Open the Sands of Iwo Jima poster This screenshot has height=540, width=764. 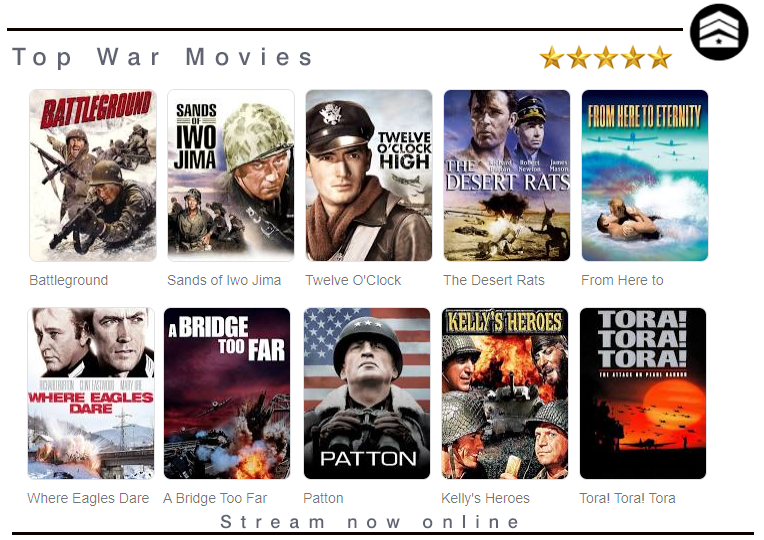click(x=231, y=175)
